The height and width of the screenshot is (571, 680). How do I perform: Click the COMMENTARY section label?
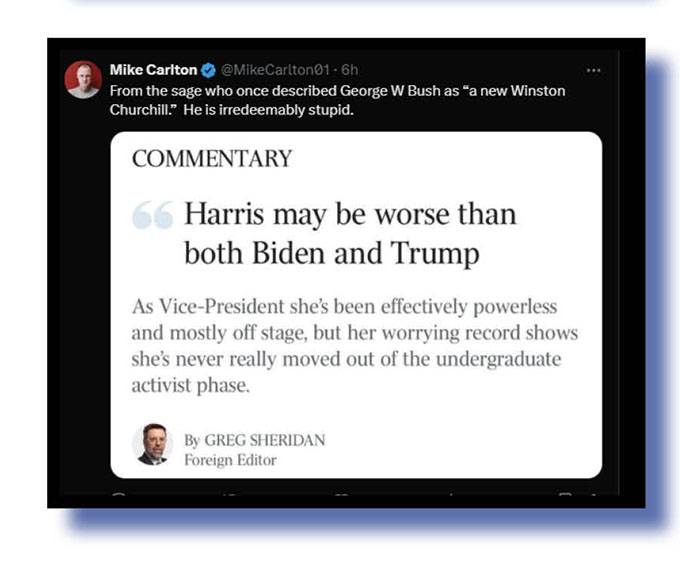coord(212,159)
